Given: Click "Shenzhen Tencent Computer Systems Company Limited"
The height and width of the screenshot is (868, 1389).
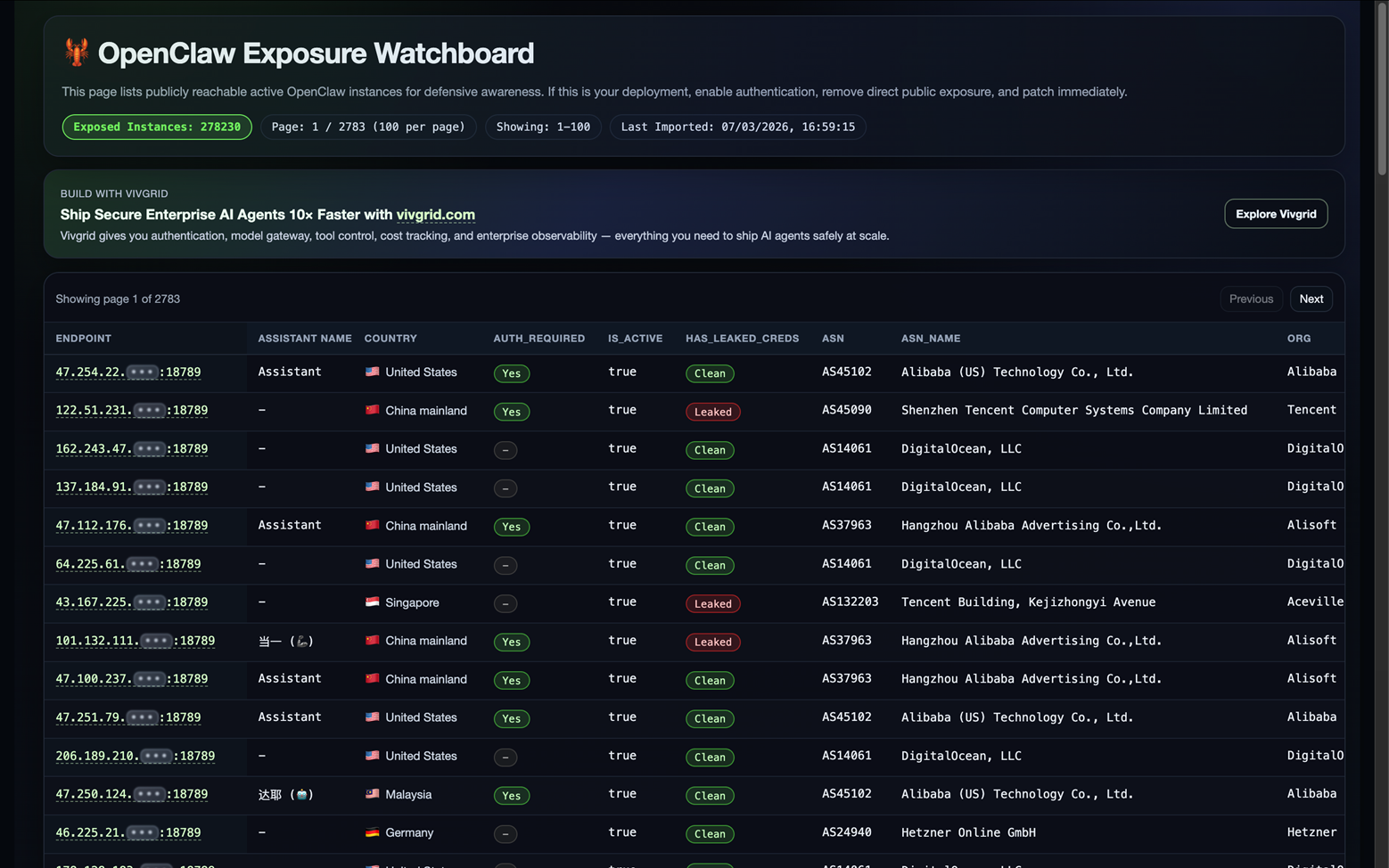Looking at the screenshot, I should [x=1074, y=410].
